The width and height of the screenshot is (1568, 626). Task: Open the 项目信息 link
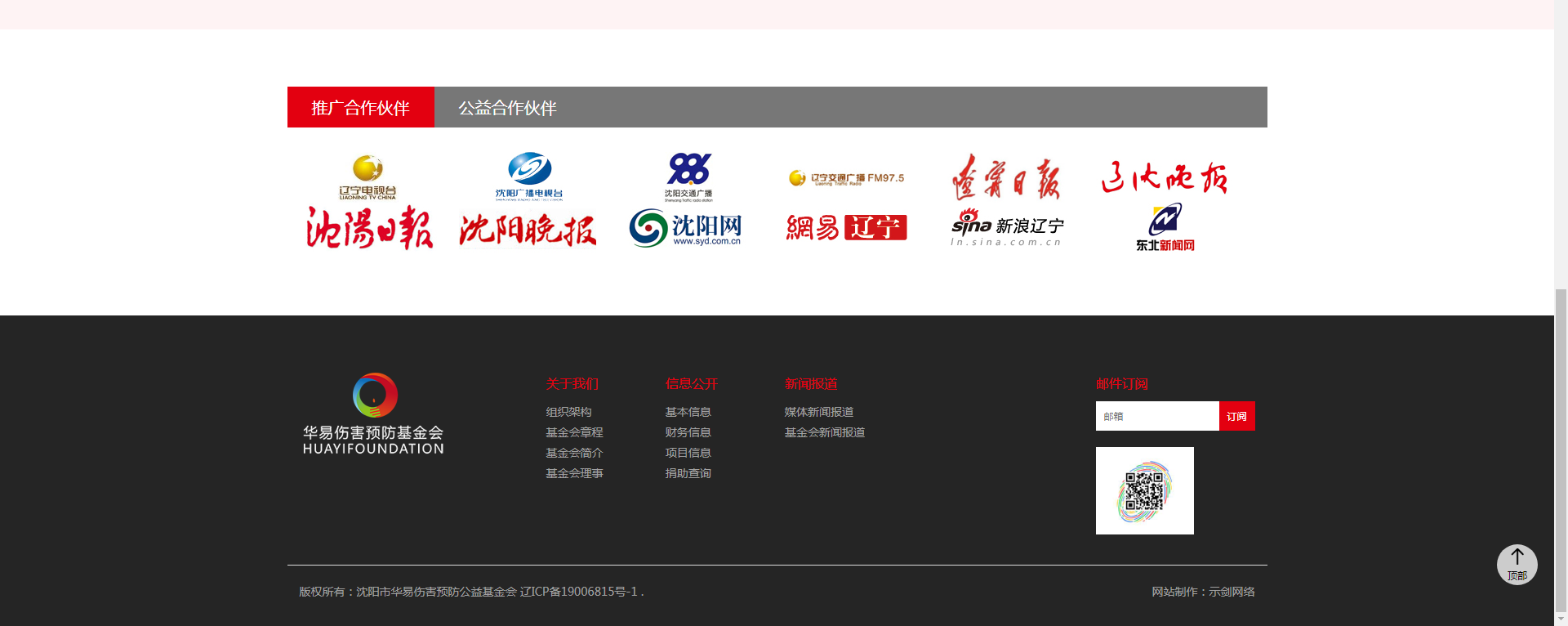688,453
